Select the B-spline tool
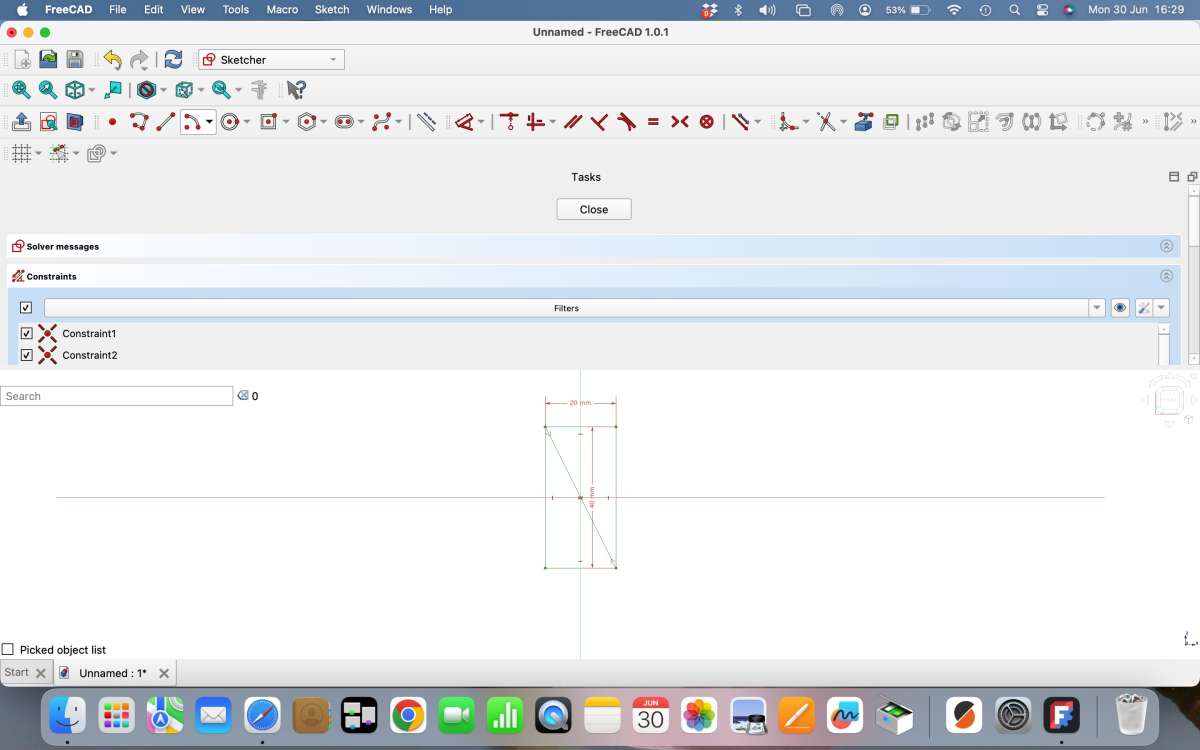 pos(381,122)
